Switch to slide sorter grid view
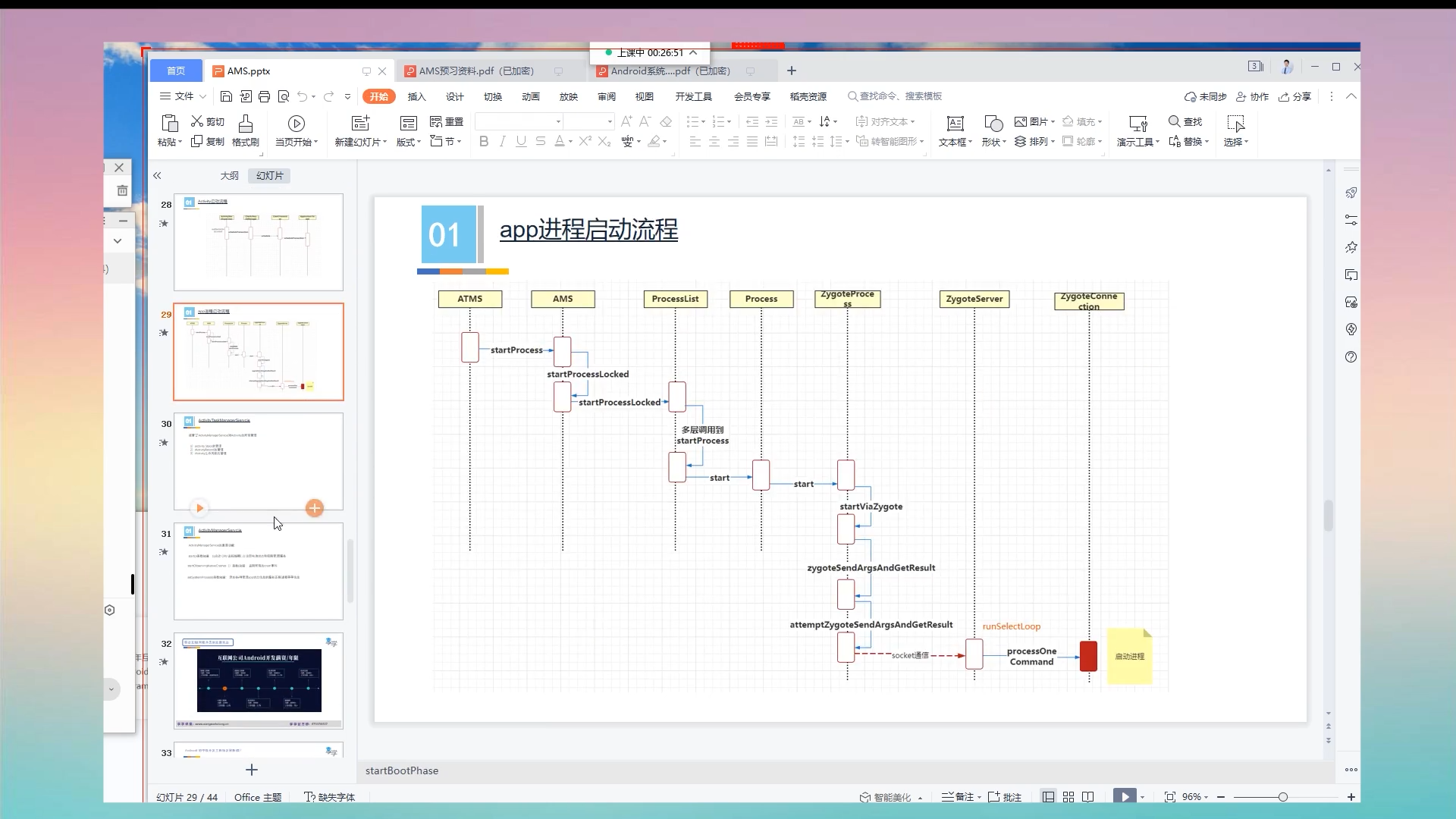 pos(1068,797)
